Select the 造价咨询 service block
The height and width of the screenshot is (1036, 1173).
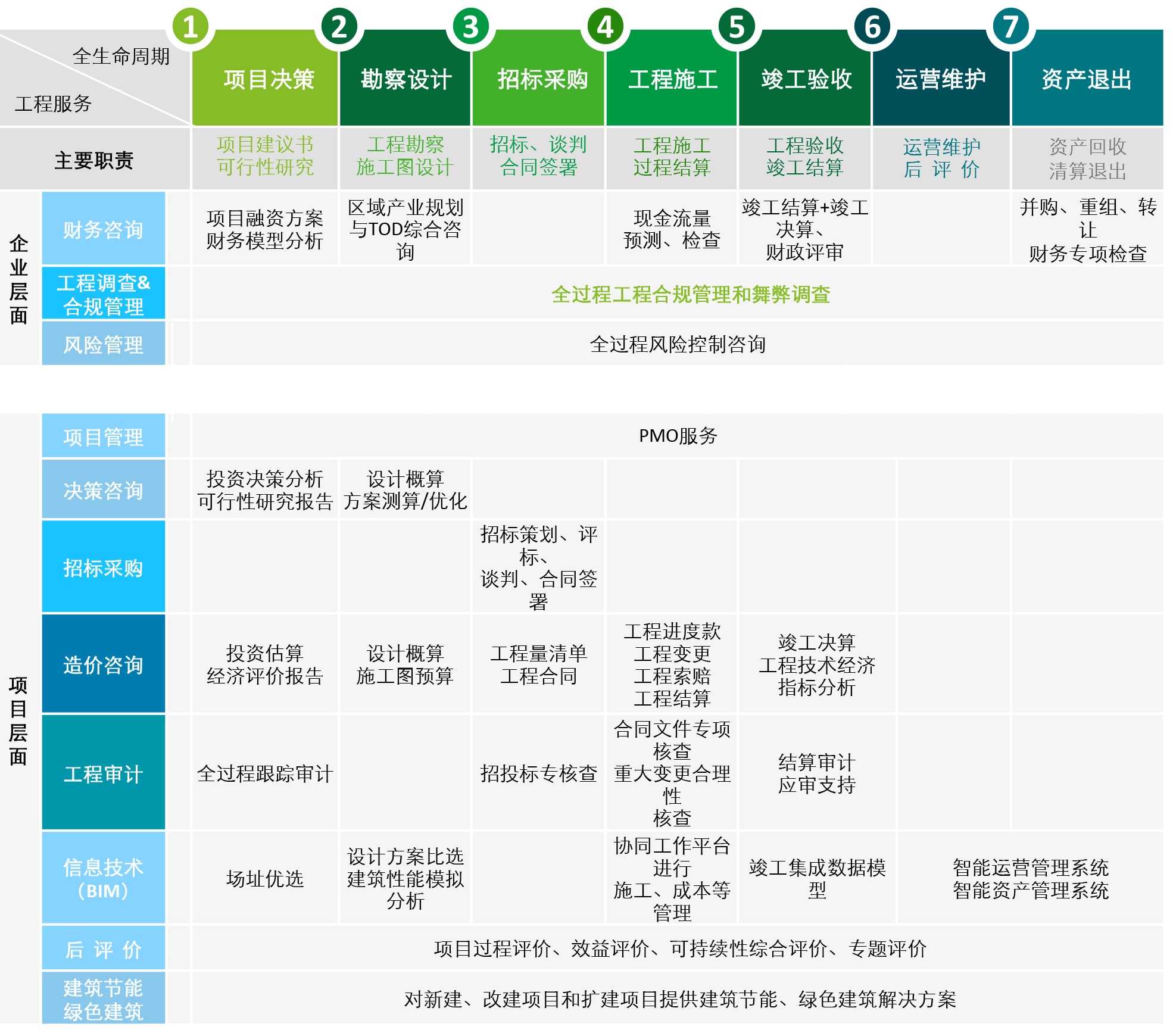click(104, 664)
